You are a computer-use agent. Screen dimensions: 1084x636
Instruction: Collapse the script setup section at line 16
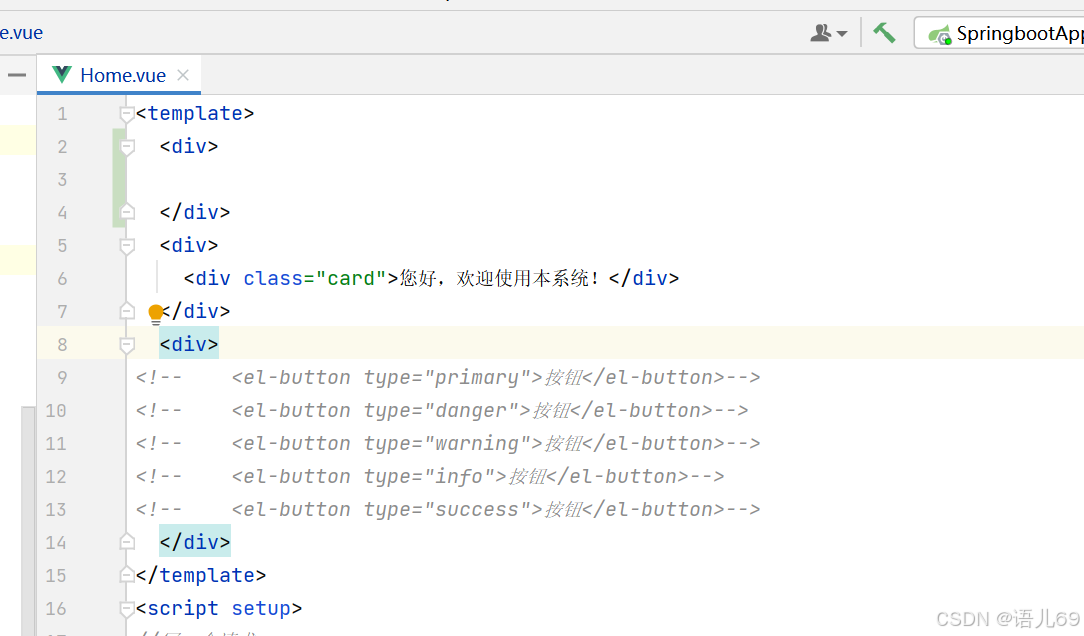pos(126,608)
